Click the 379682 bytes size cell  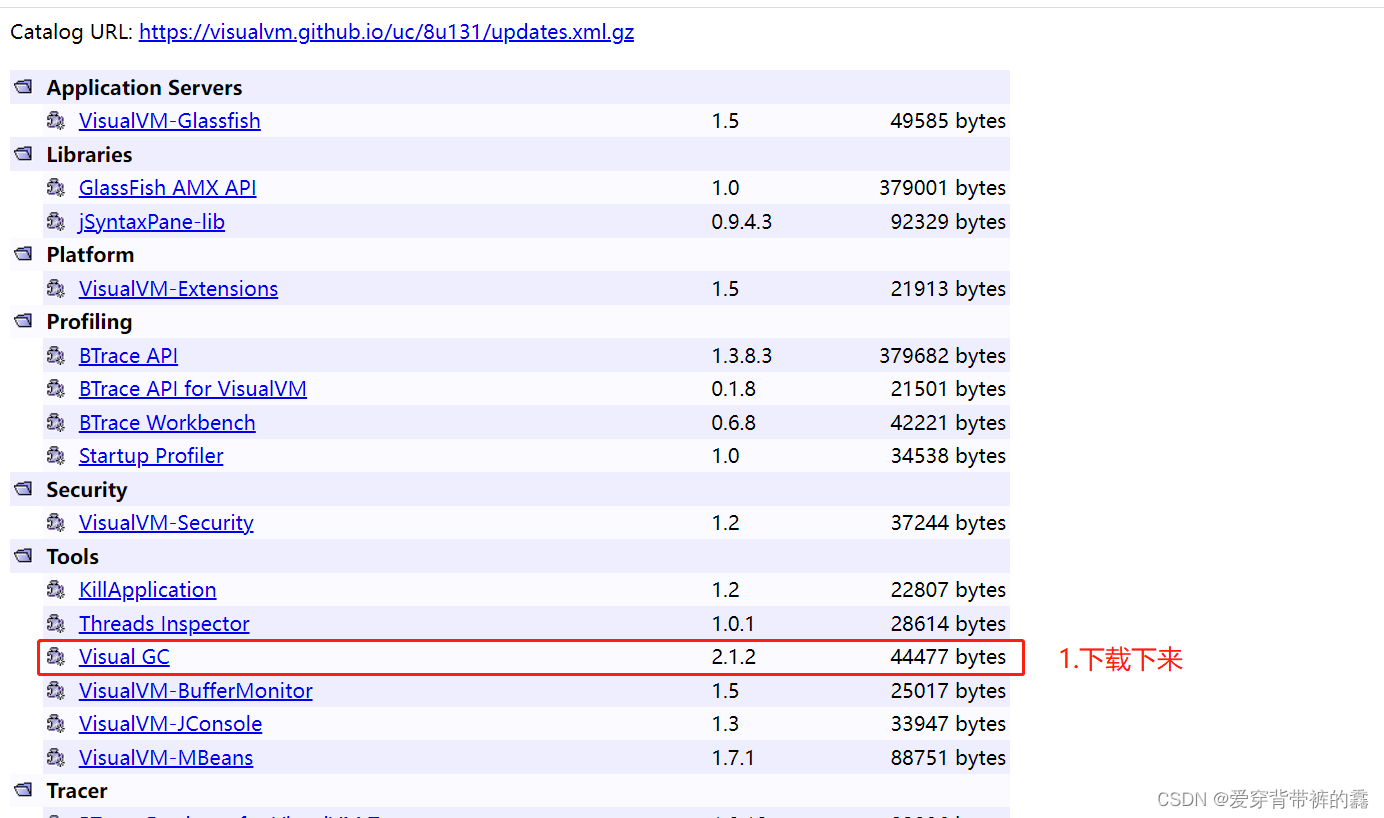943,356
